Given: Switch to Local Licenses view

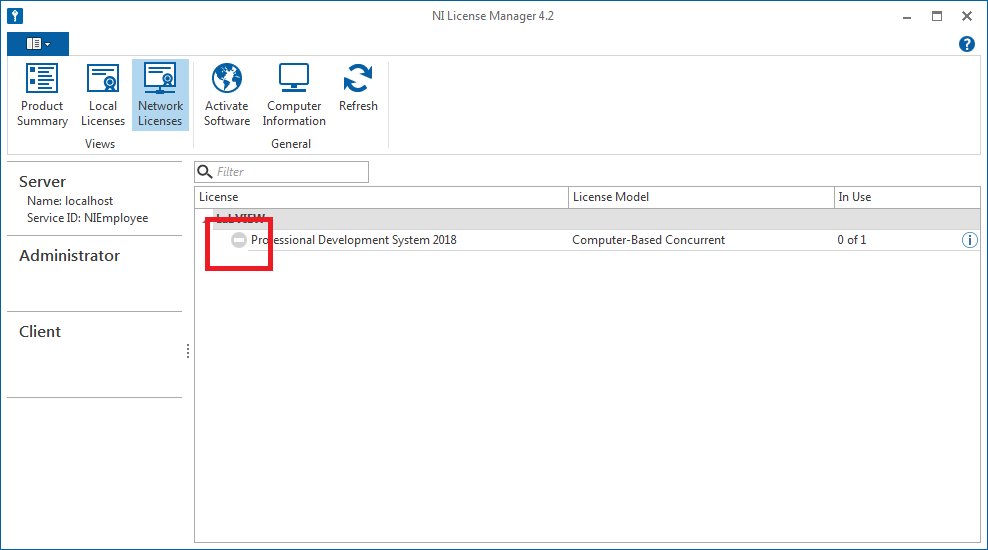Looking at the screenshot, I should (x=103, y=95).
